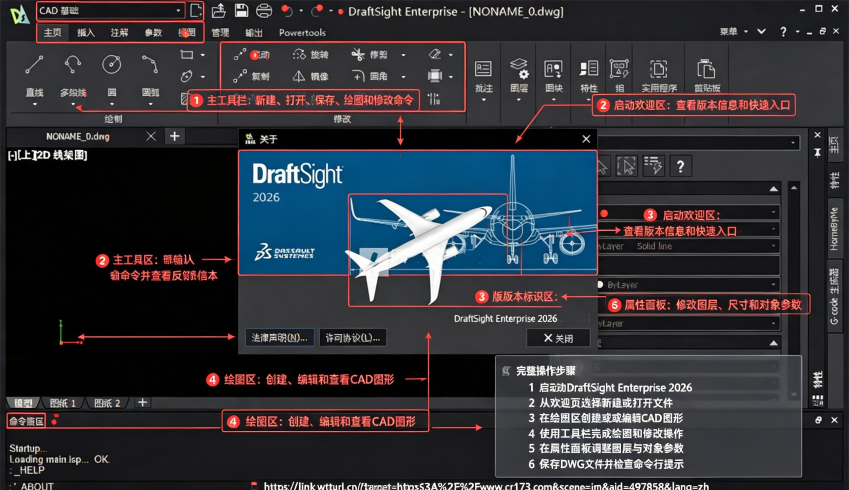Screen dimensions: 849x490
Task: Click the Properties palette scrollbar up arrow
Action: click(794, 188)
